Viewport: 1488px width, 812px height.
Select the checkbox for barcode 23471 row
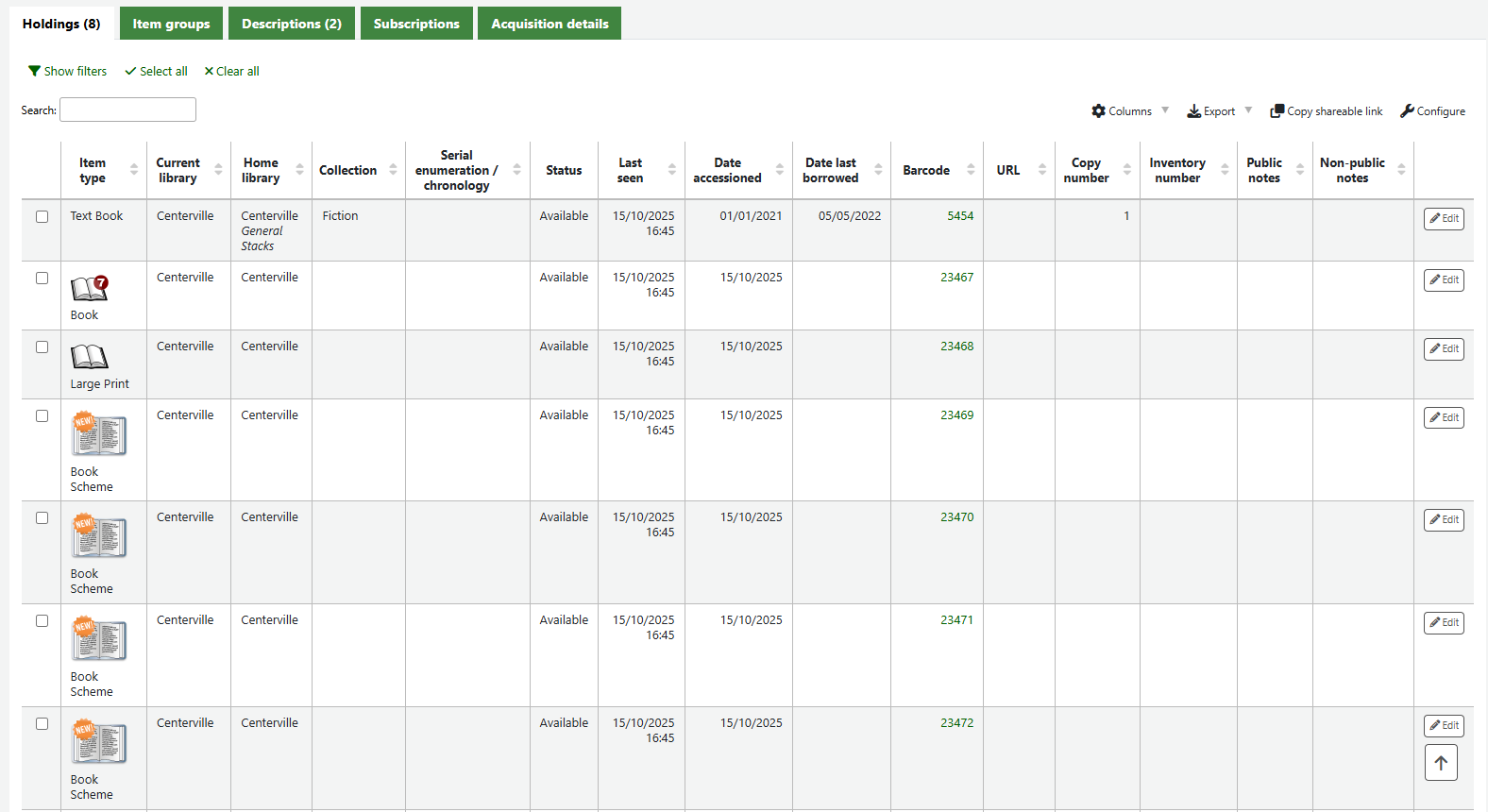pyautogui.click(x=42, y=621)
